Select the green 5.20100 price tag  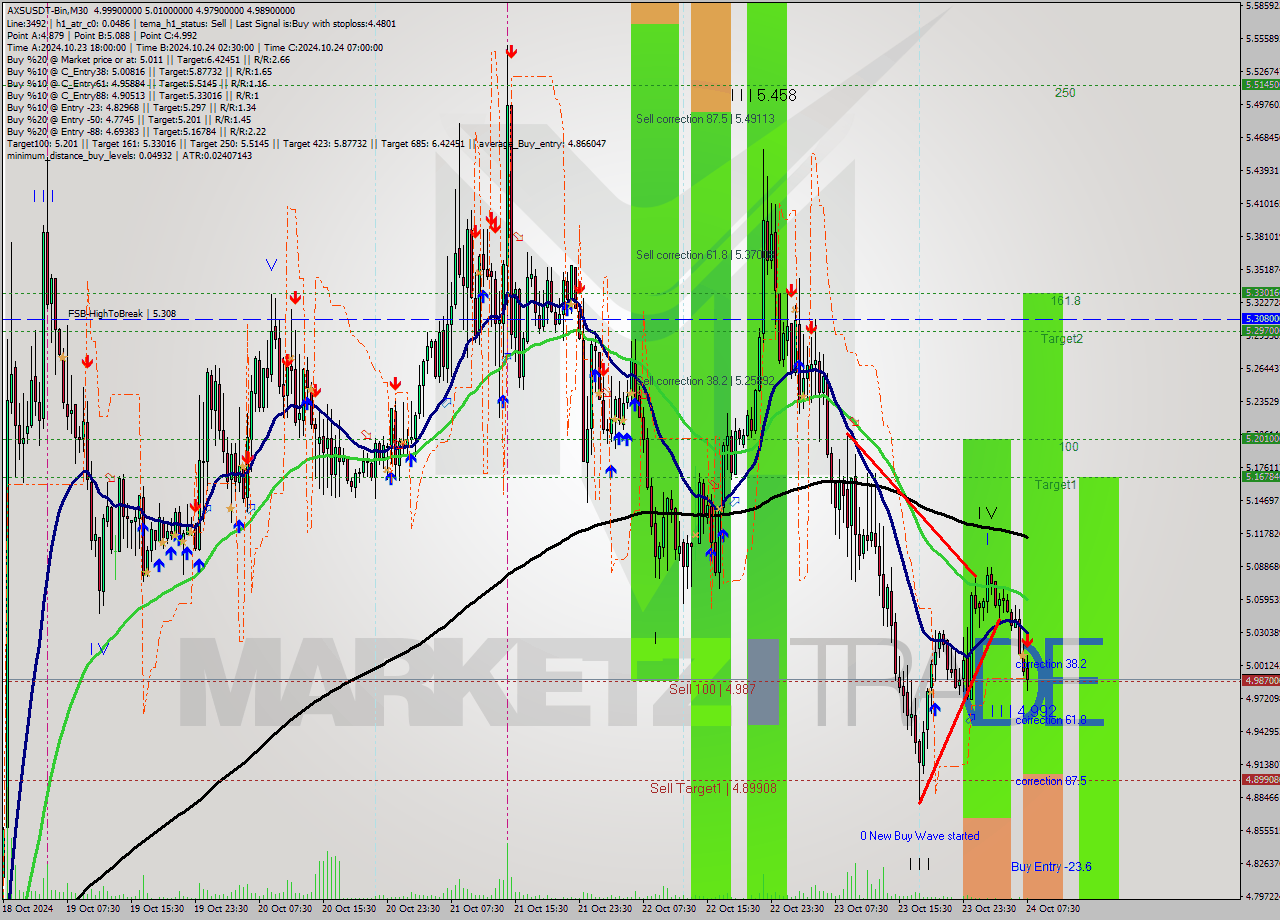[x=1260, y=438]
